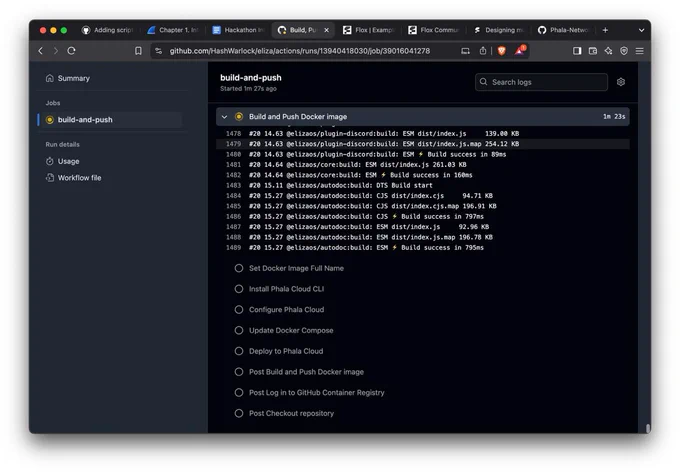This screenshot has width=680, height=472.
Task: Open Brave Wallet icon
Action: [x=593, y=51]
